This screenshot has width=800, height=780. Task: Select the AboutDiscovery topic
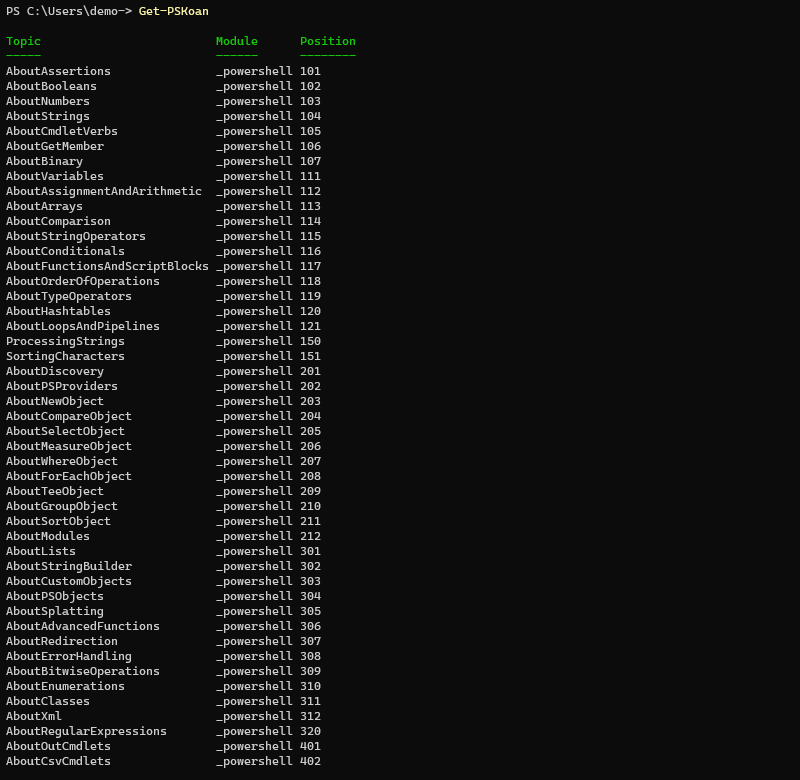(55, 371)
